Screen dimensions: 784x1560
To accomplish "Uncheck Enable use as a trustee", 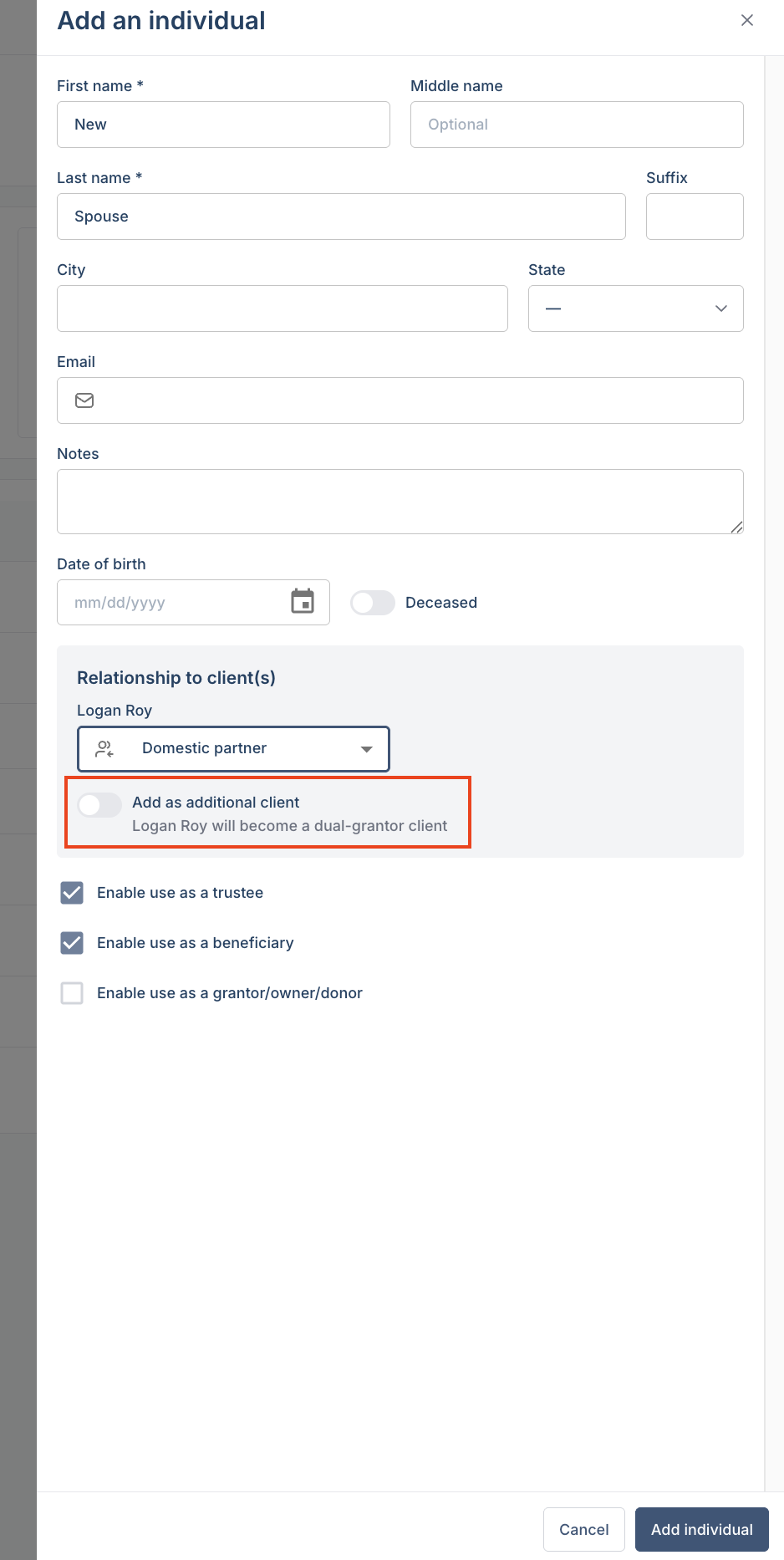I will (x=72, y=893).
